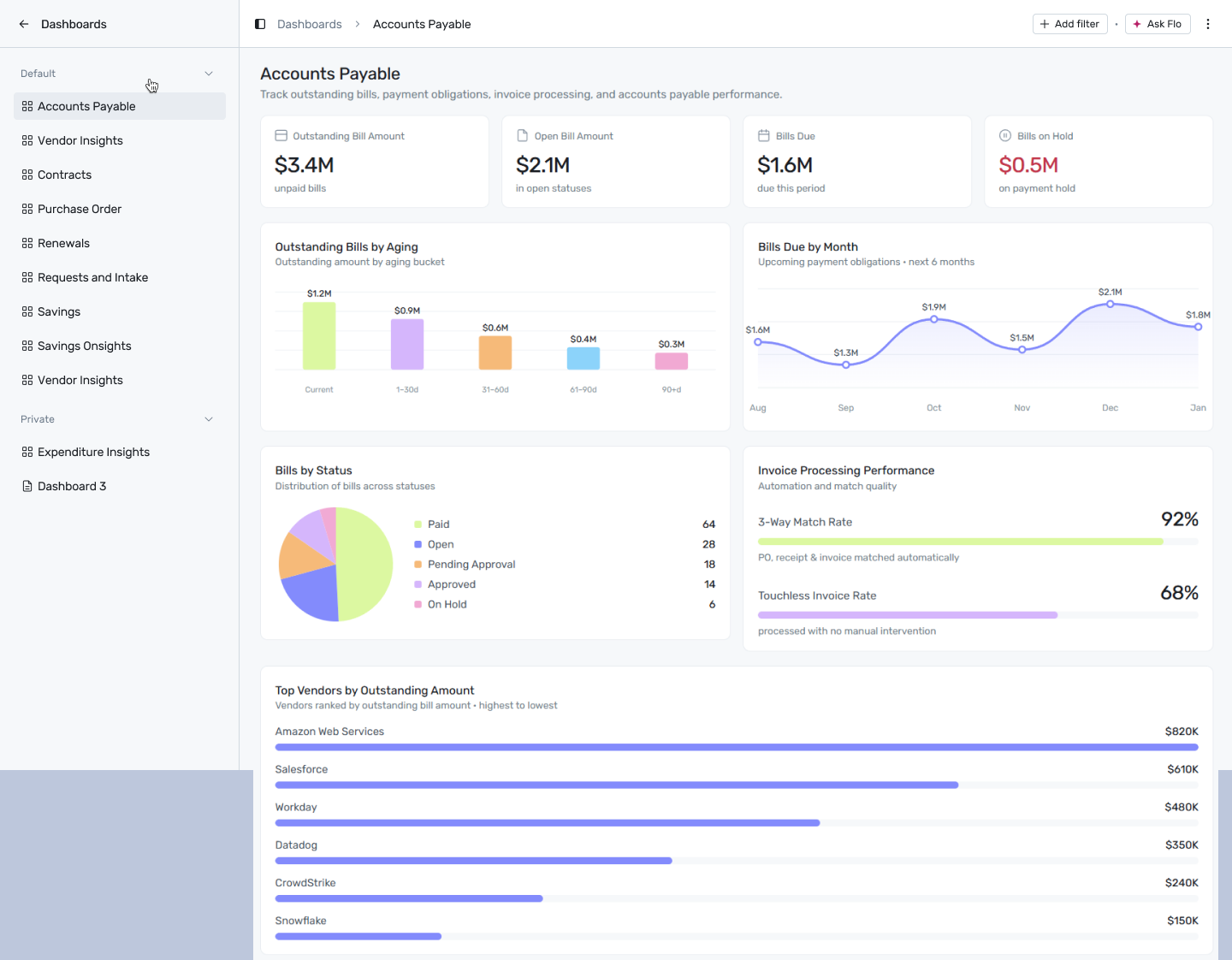Open the Accounts Payable dashboard in sidebar
The width and height of the screenshot is (1232, 960).
point(120,106)
